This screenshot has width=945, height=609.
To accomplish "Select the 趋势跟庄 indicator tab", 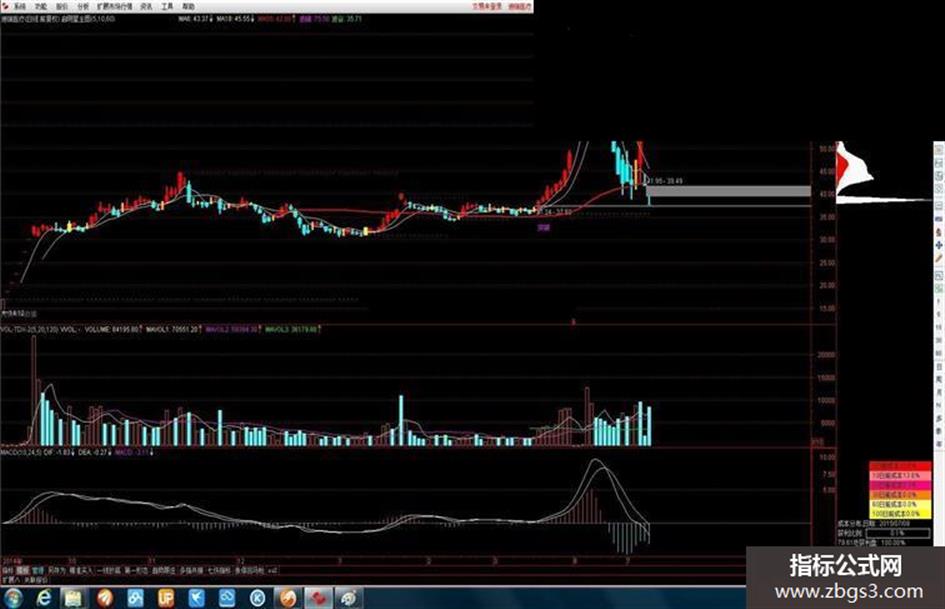I will tap(164, 570).
